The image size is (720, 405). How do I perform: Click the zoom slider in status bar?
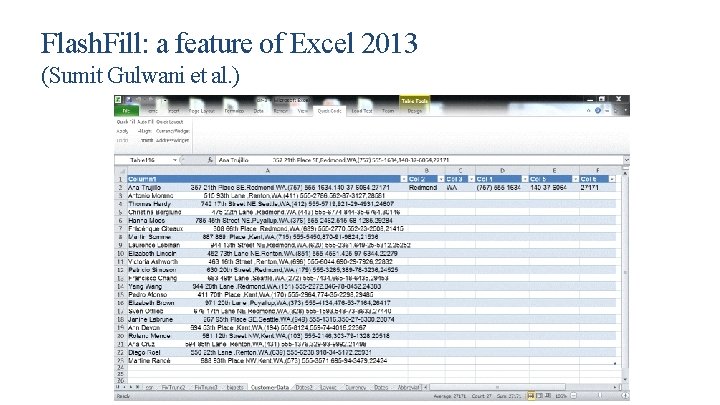599,396
